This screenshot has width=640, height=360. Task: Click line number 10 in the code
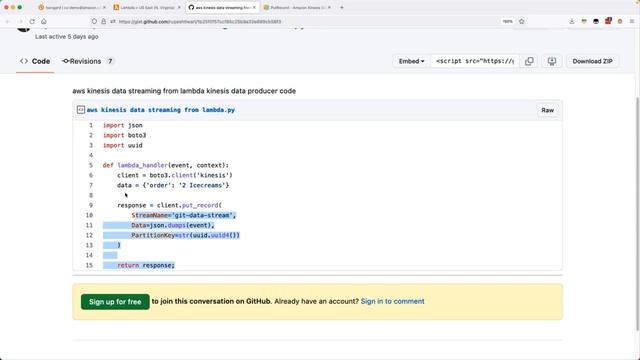89,215
